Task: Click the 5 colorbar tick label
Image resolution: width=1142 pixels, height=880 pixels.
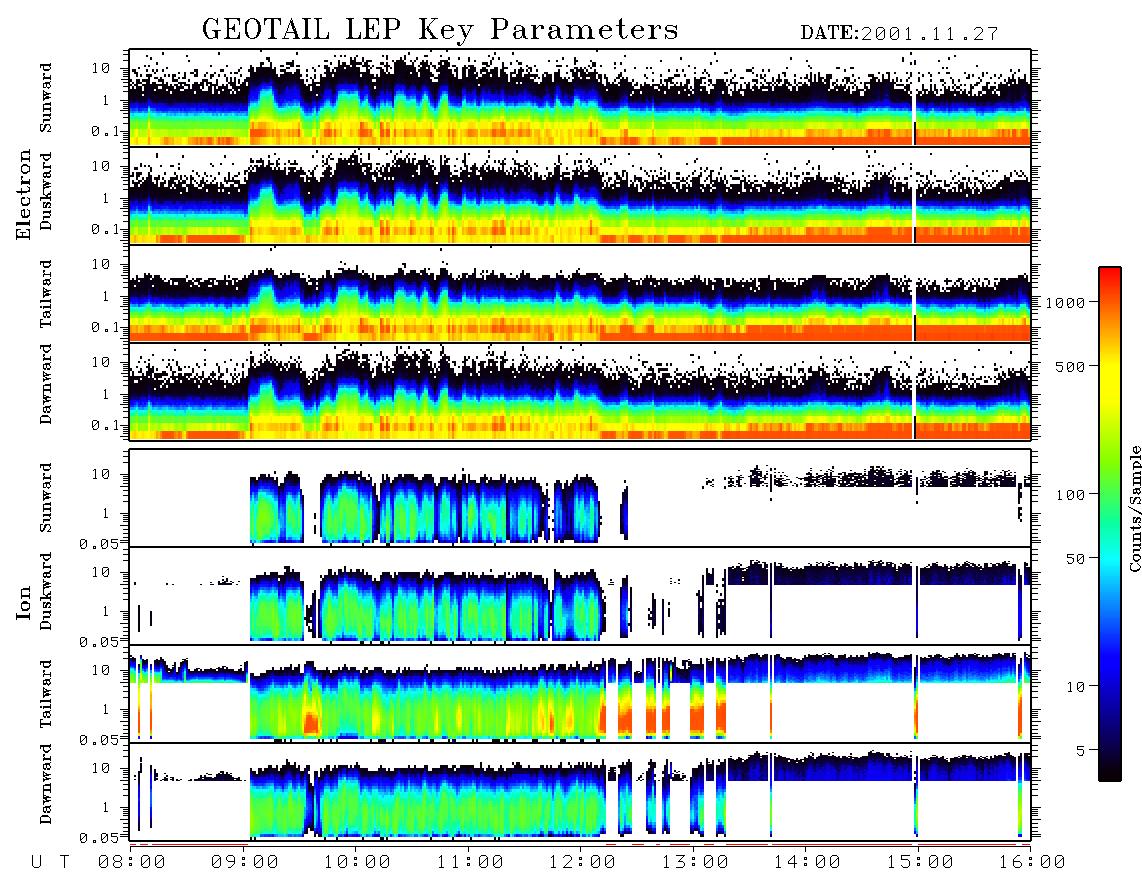Action: pos(1081,750)
